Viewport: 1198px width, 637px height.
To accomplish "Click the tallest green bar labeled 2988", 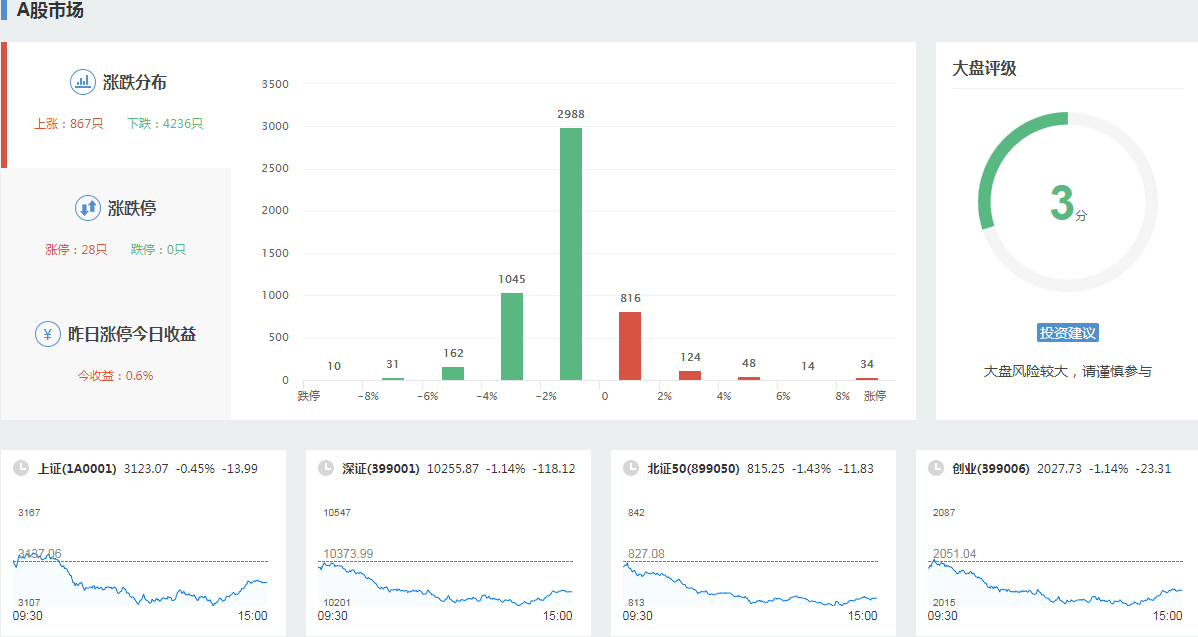I will pyautogui.click(x=571, y=255).
